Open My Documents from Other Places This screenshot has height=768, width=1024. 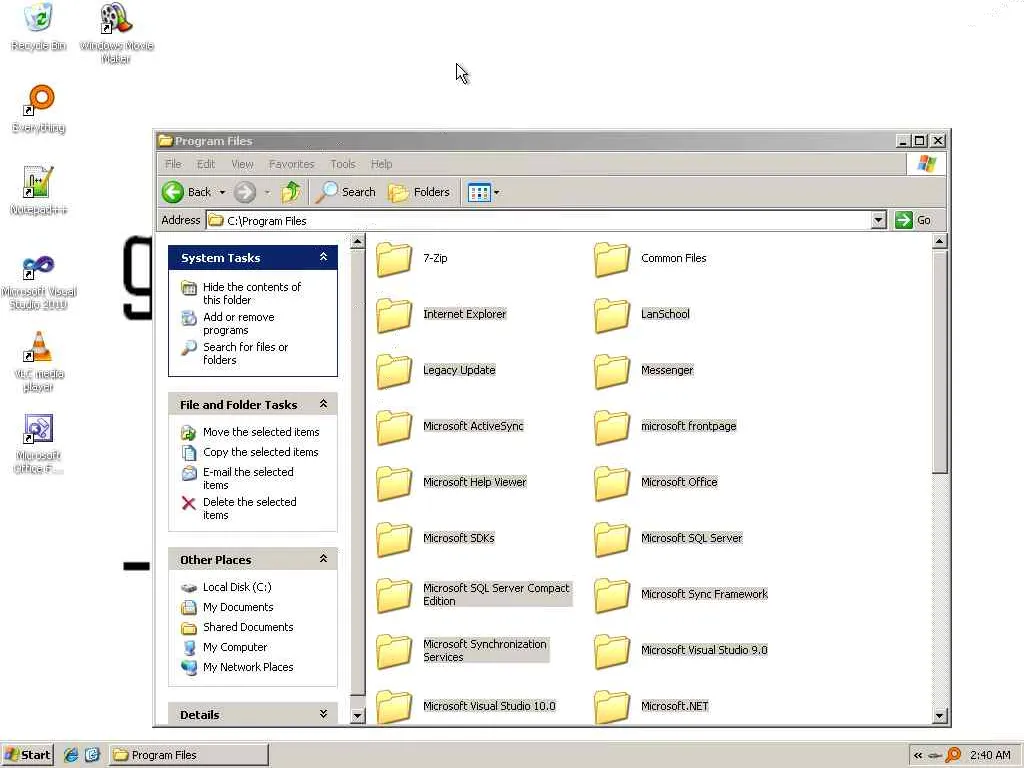click(x=238, y=607)
